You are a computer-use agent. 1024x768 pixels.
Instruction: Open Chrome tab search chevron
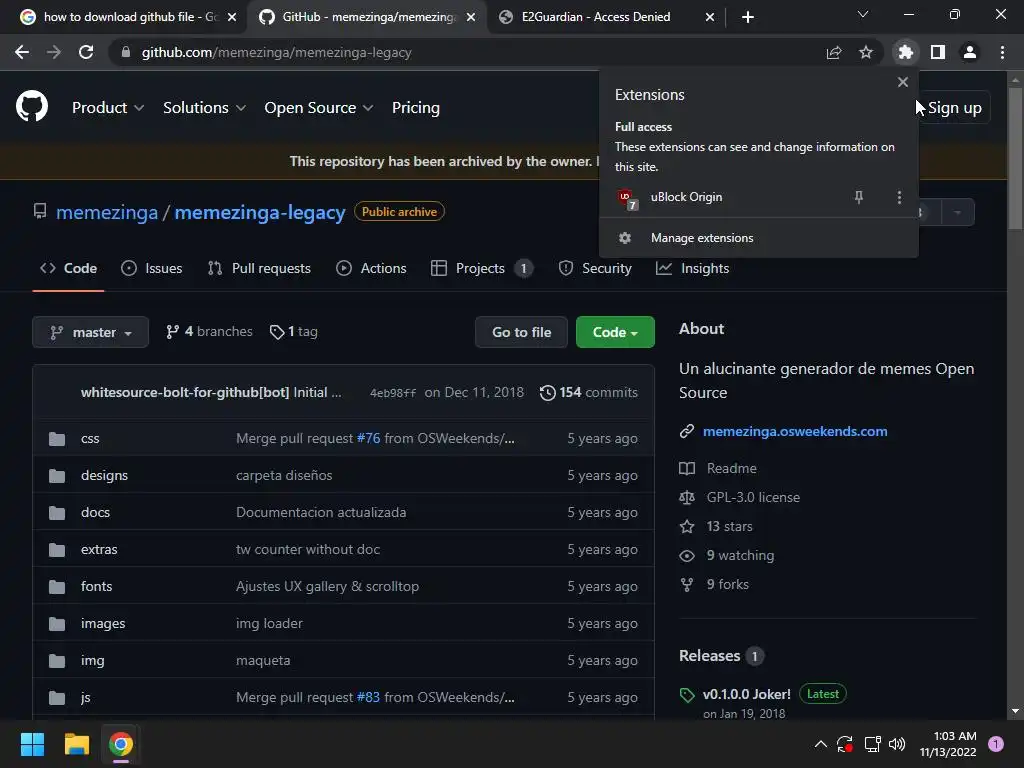pyautogui.click(x=863, y=14)
